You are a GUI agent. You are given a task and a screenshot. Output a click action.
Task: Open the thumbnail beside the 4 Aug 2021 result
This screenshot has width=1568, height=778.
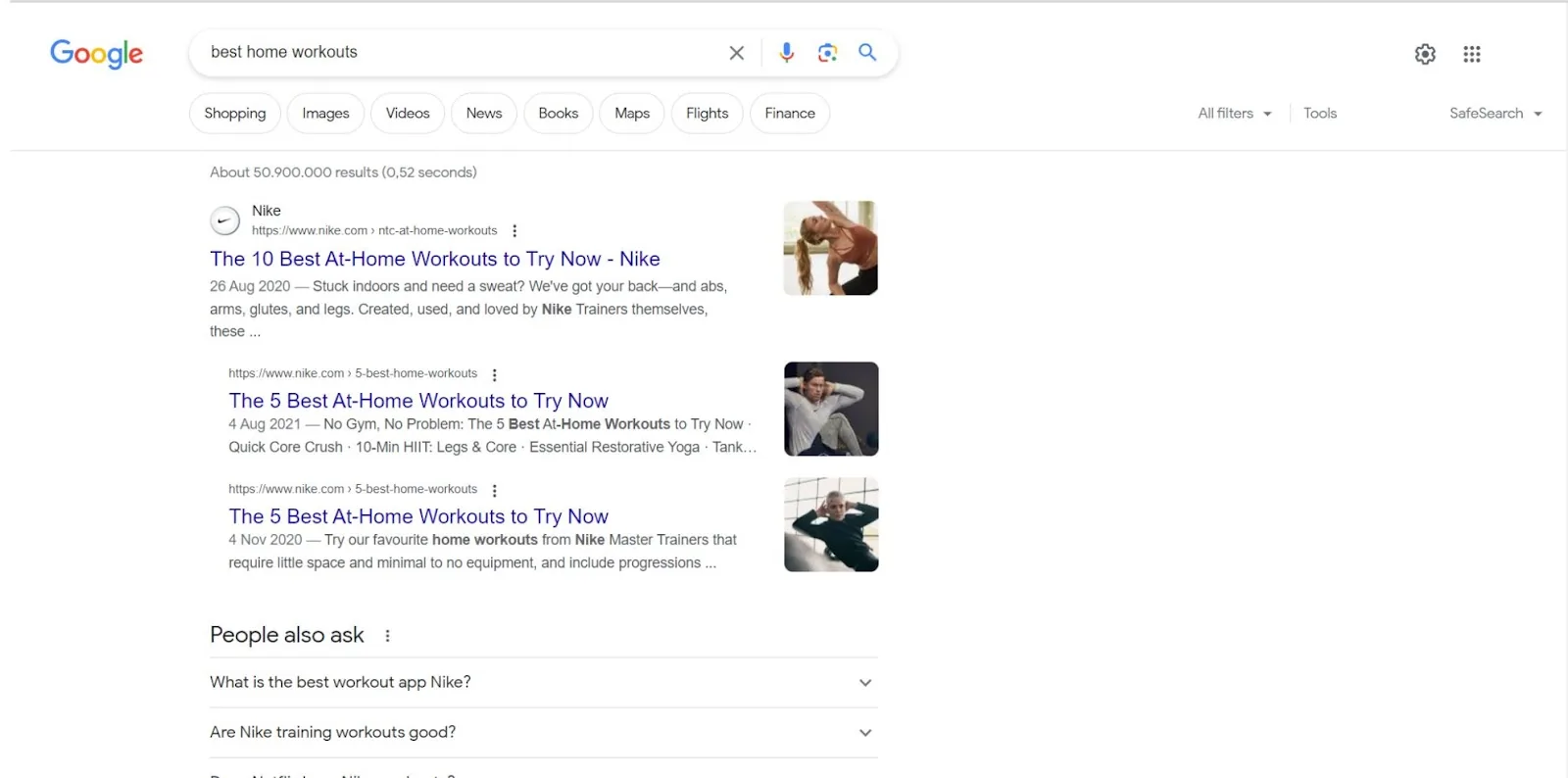point(831,409)
